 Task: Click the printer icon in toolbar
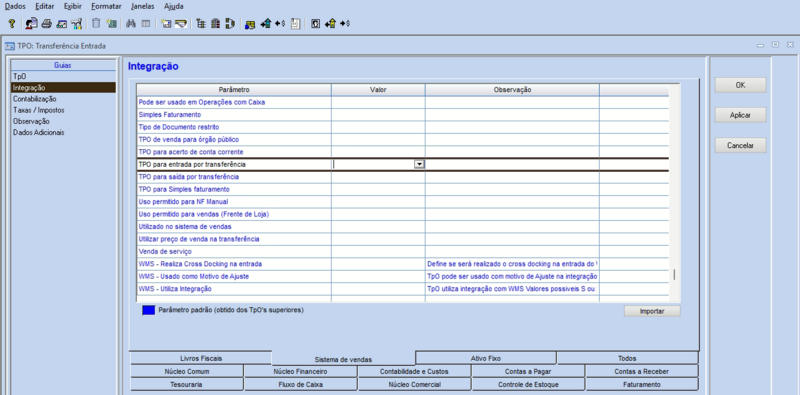click(46, 23)
